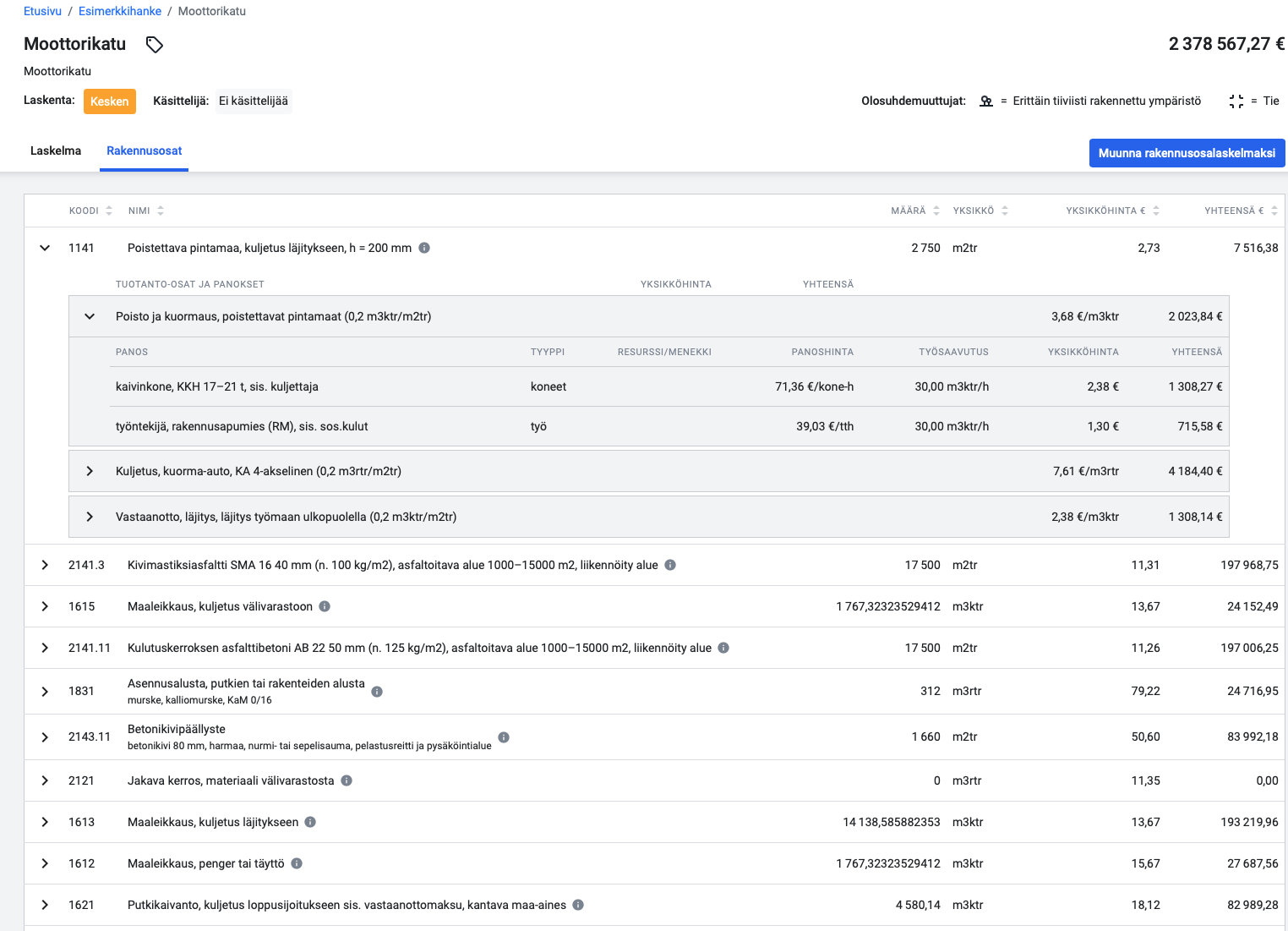The height and width of the screenshot is (931, 1288).
Task: Click 7,61 €/m3rtr unit price
Action: pyautogui.click(x=1086, y=471)
